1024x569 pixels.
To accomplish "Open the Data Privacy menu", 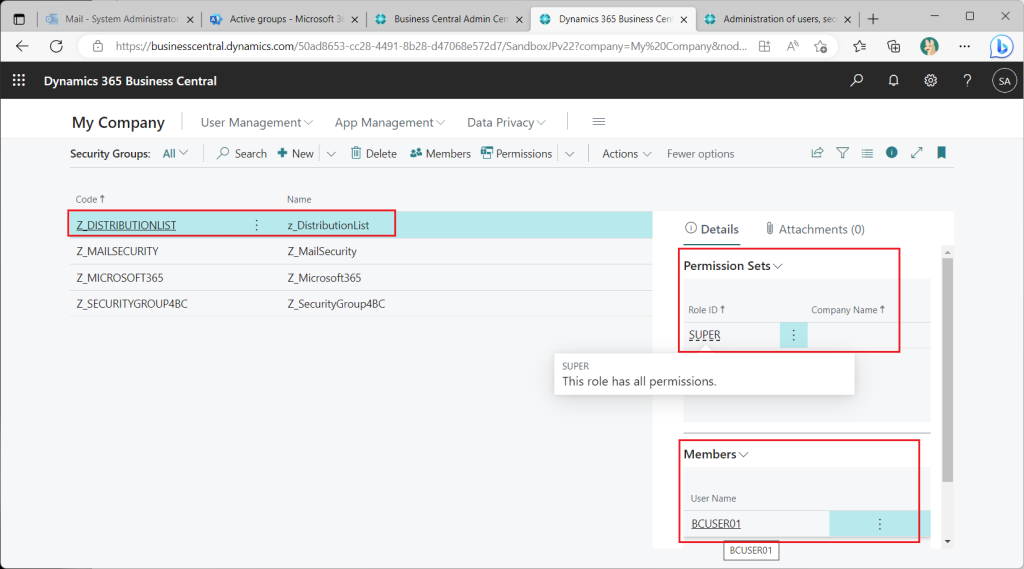I will point(506,122).
